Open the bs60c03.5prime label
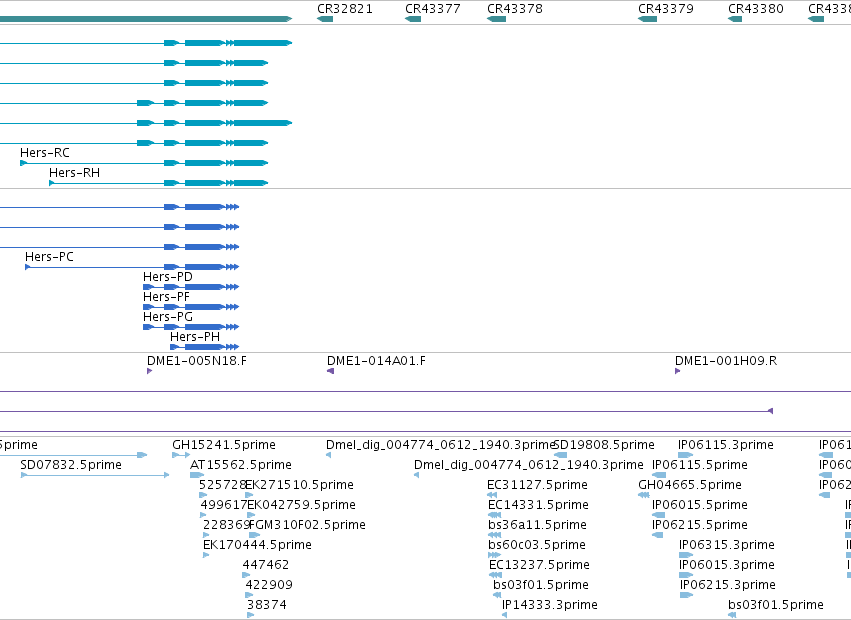 pyautogui.click(x=537, y=545)
